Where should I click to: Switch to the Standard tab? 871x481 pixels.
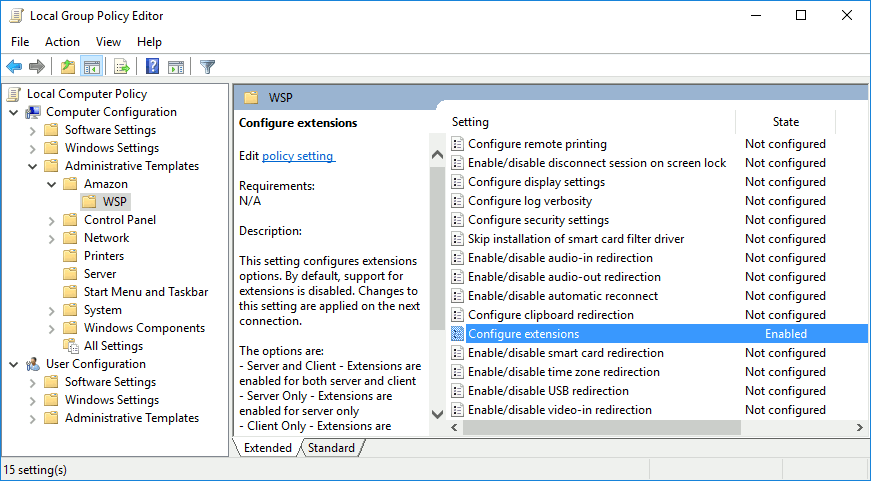[331, 448]
